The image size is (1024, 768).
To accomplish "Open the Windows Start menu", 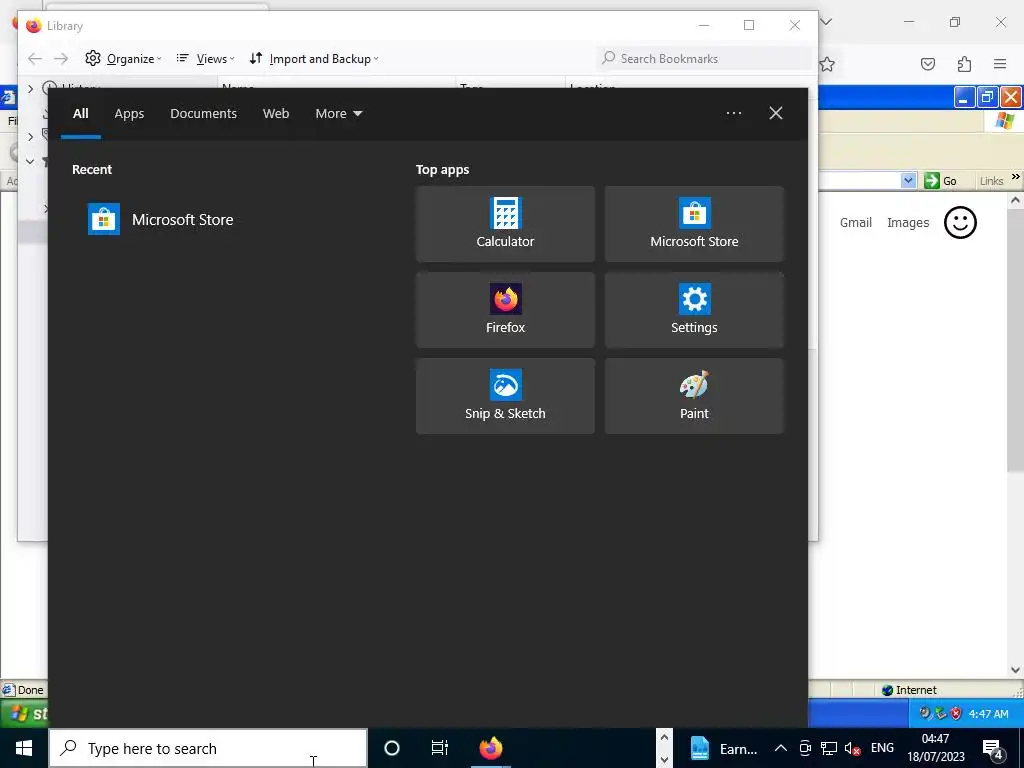I will tap(24, 748).
